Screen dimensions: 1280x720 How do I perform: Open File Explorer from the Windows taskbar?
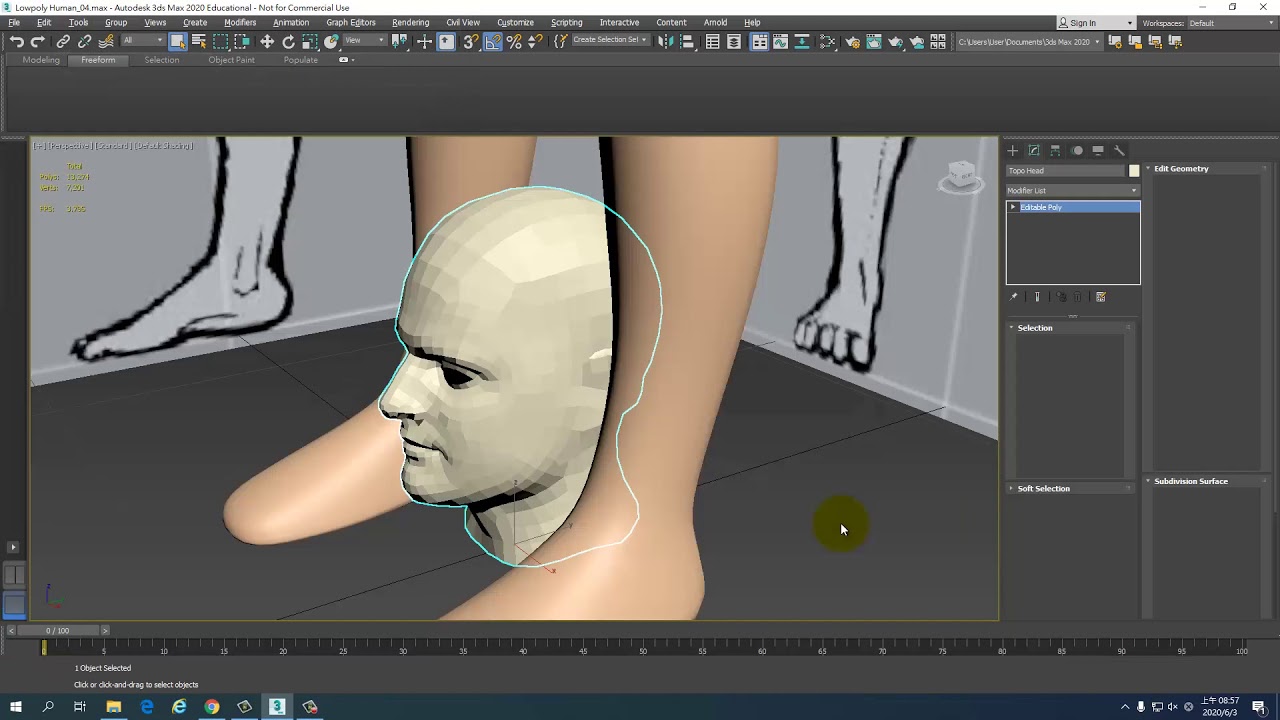point(114,707)
